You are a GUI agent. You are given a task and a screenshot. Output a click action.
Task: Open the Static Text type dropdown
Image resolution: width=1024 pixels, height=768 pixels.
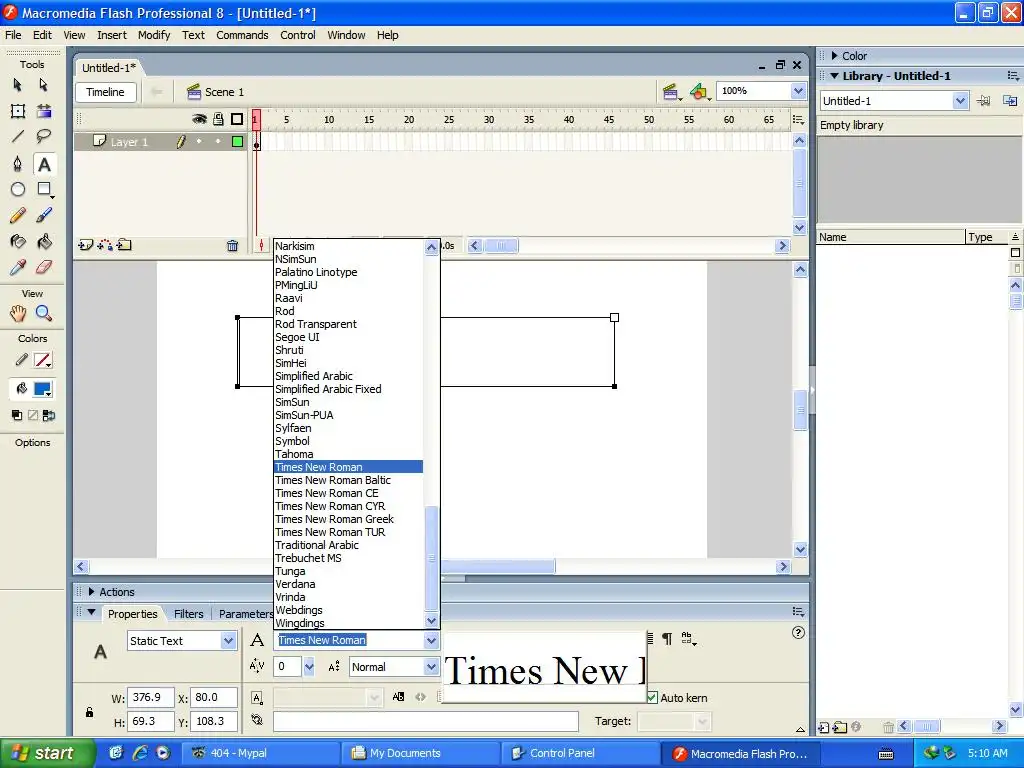[x=228, y=641]
